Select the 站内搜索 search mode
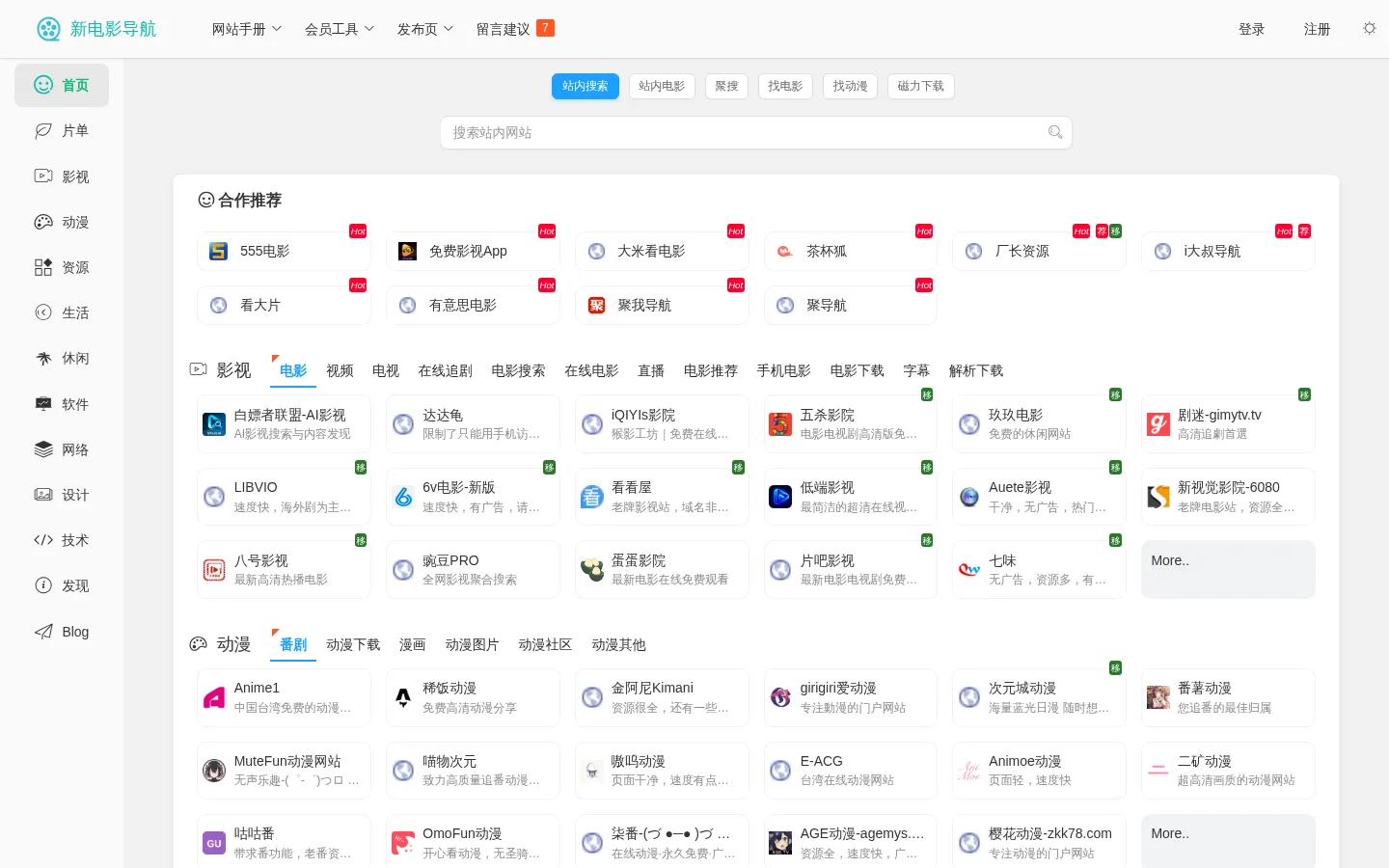 point(586,86)
